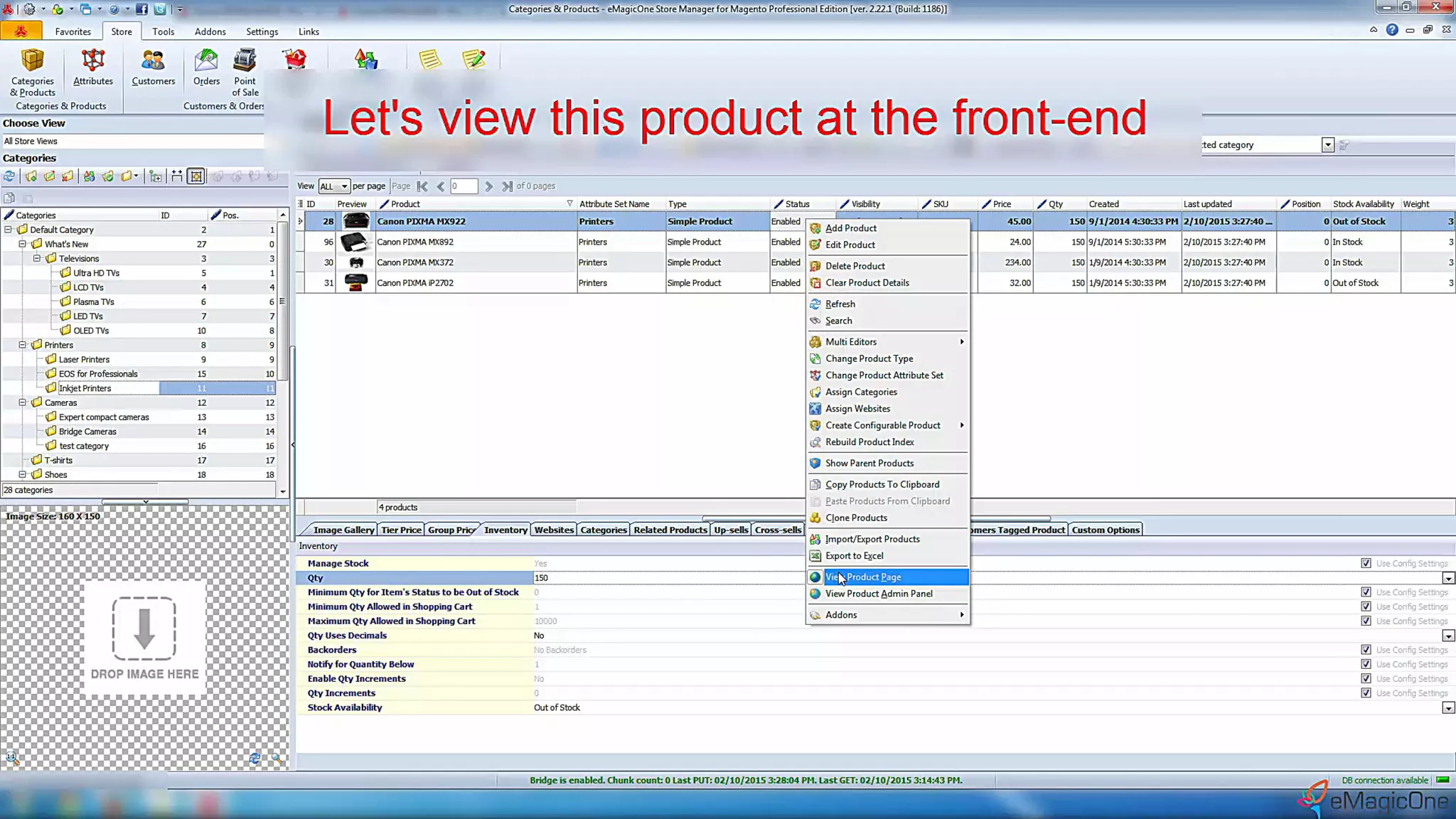The height and width of the screenshot is (819, 1456).
Task: Open the Tools ribbon tab
Action: pyautogui.click(x=163, y=31)
